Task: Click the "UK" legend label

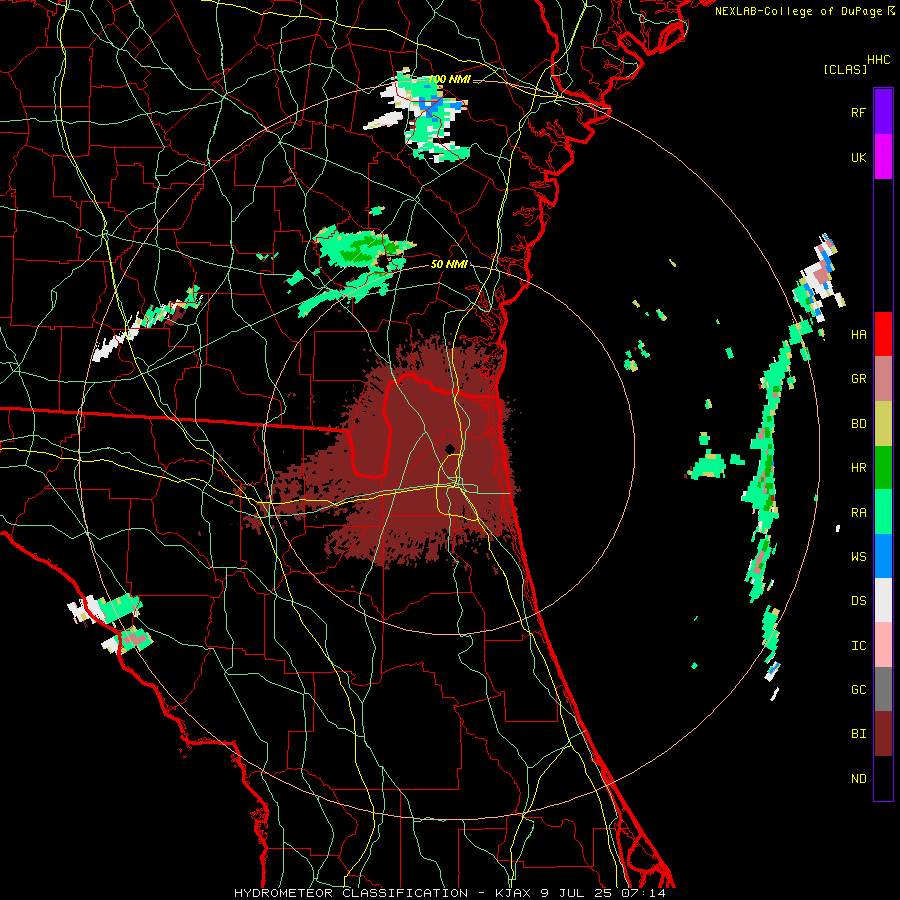Action: coord(858,157)
